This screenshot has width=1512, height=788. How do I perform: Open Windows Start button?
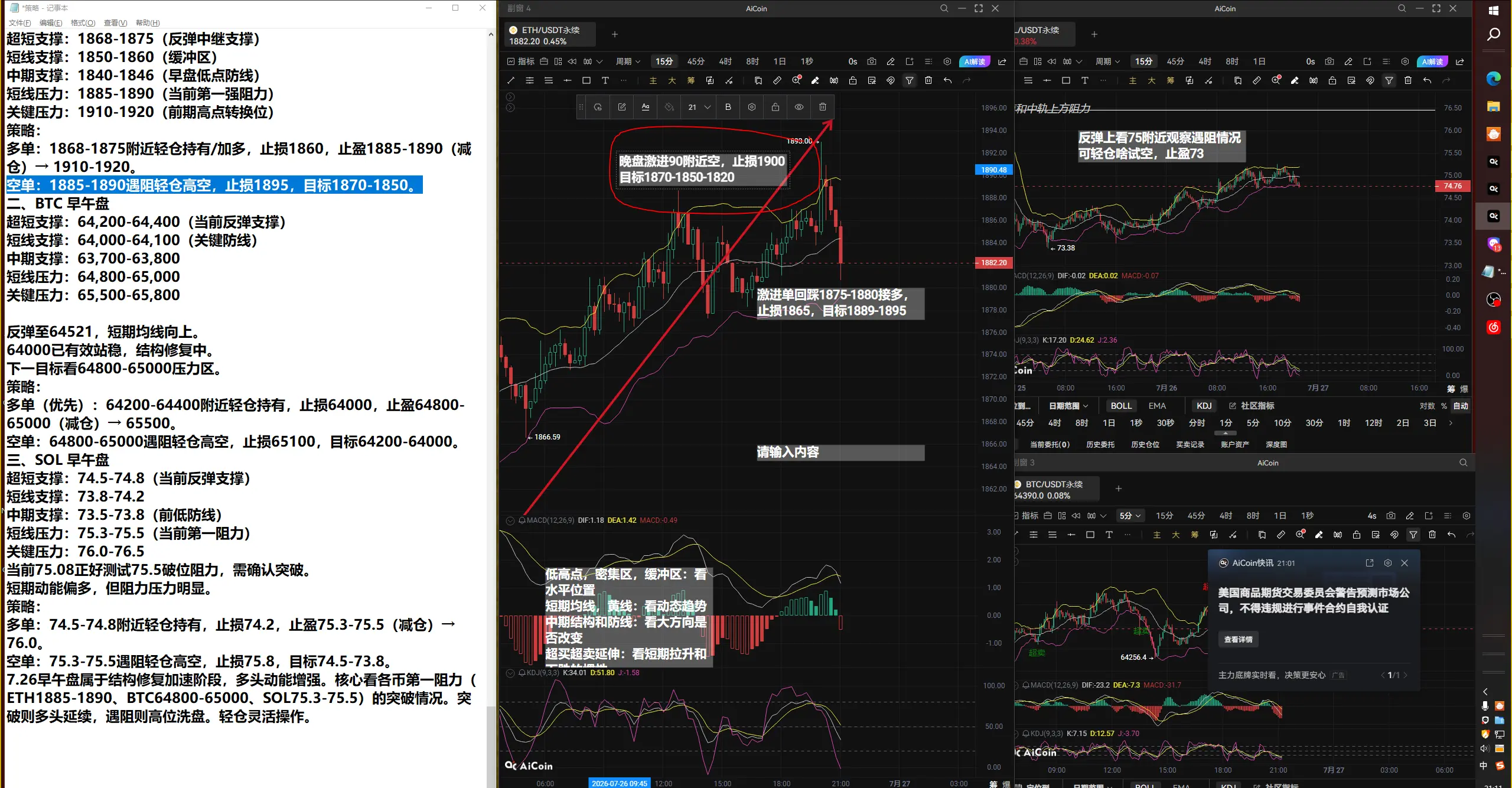coord(1494,10)
